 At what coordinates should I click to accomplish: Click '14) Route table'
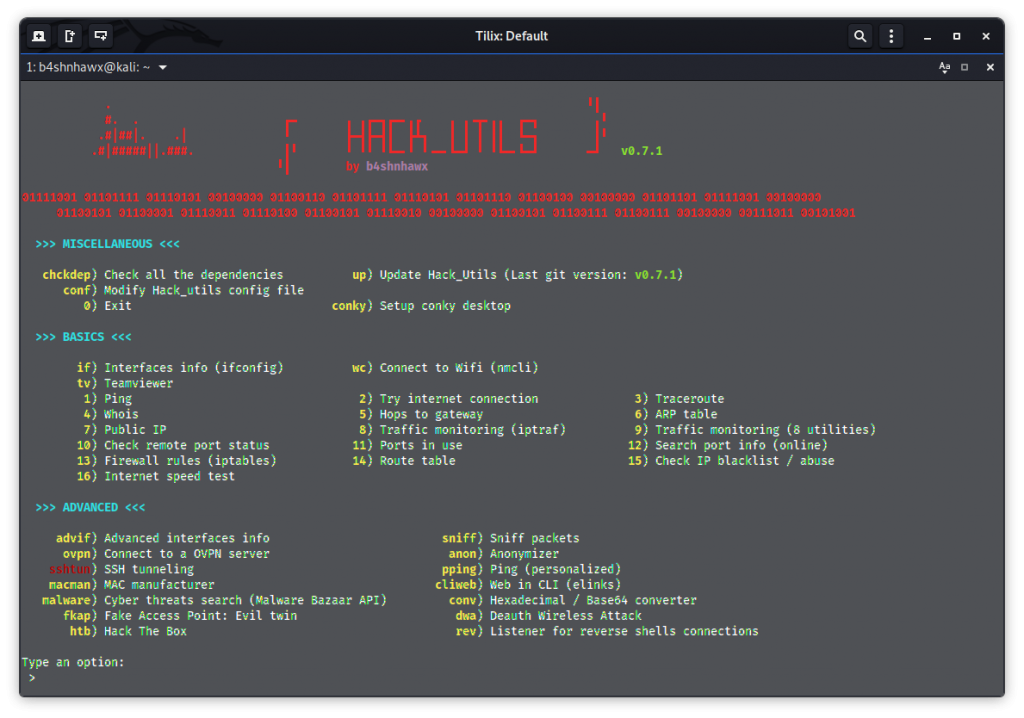tap(404, 461)
